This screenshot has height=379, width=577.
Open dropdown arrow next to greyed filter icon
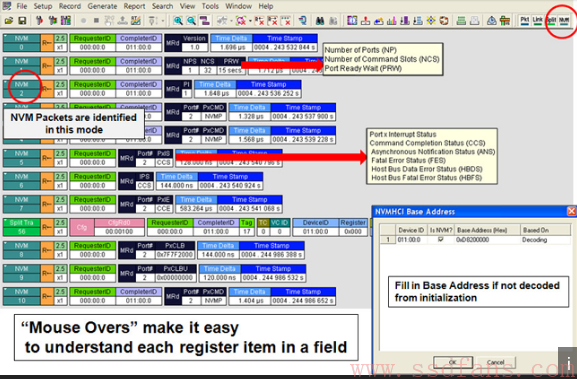pos(231,21)
